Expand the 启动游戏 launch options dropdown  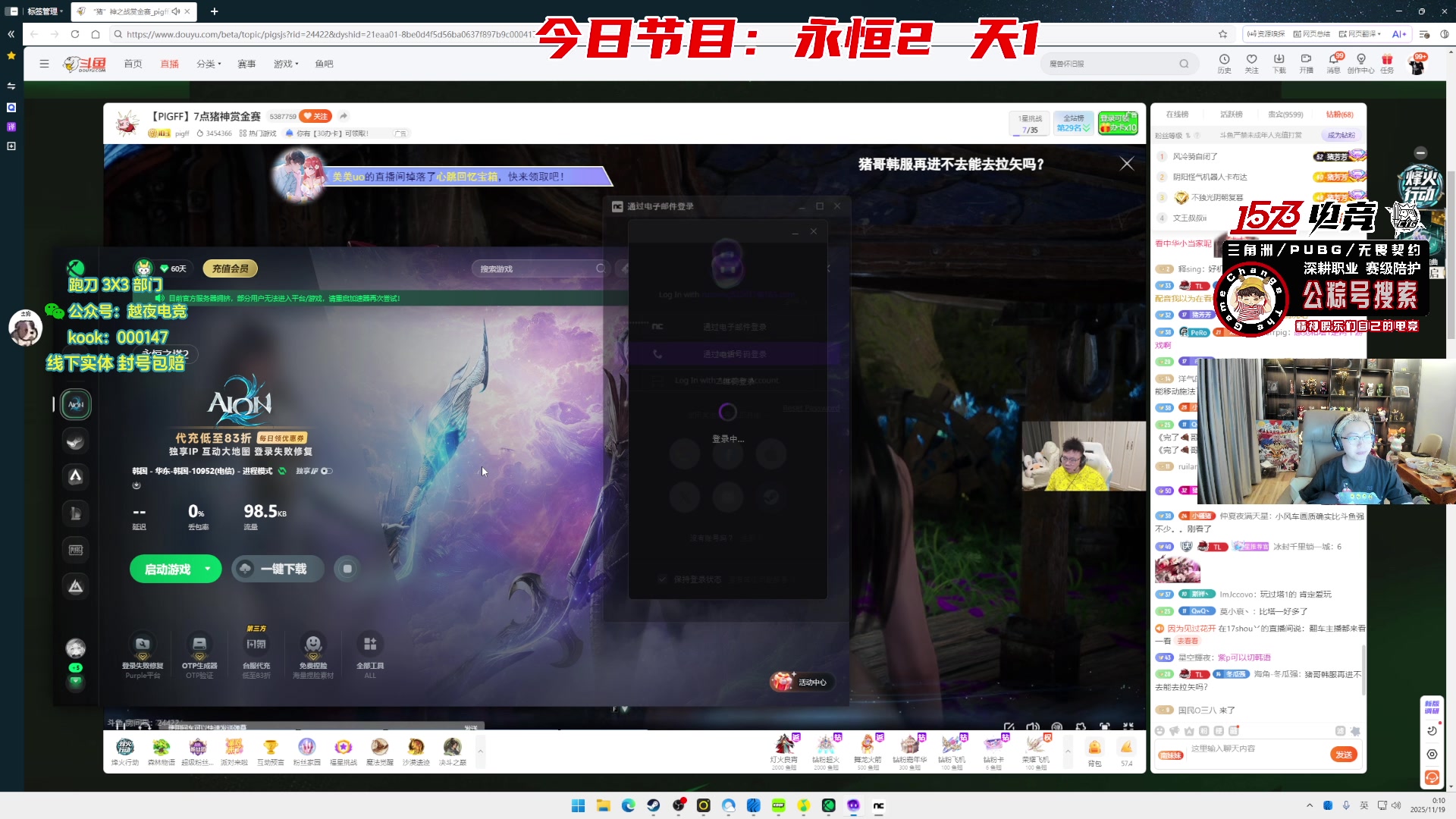[206, 569]
